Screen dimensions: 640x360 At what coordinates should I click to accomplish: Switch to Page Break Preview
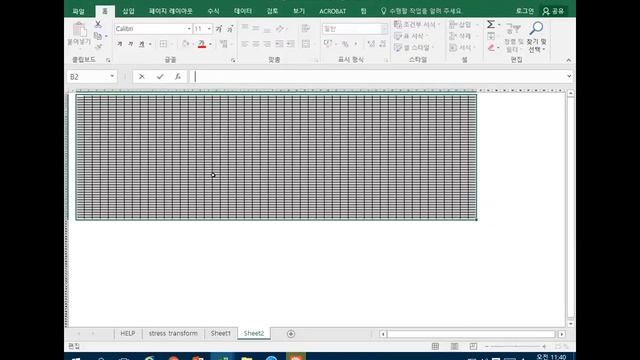[473, 347]
